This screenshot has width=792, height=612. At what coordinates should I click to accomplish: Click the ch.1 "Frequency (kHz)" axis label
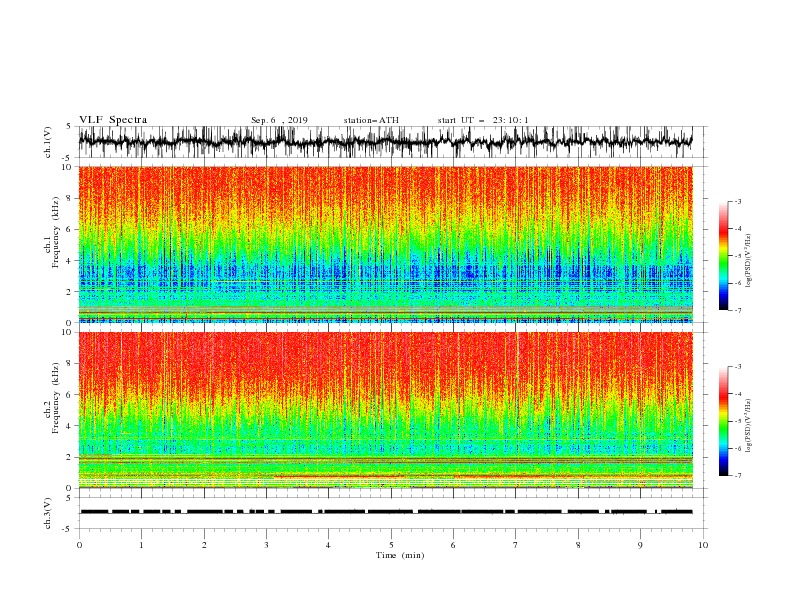coord(55,232)
